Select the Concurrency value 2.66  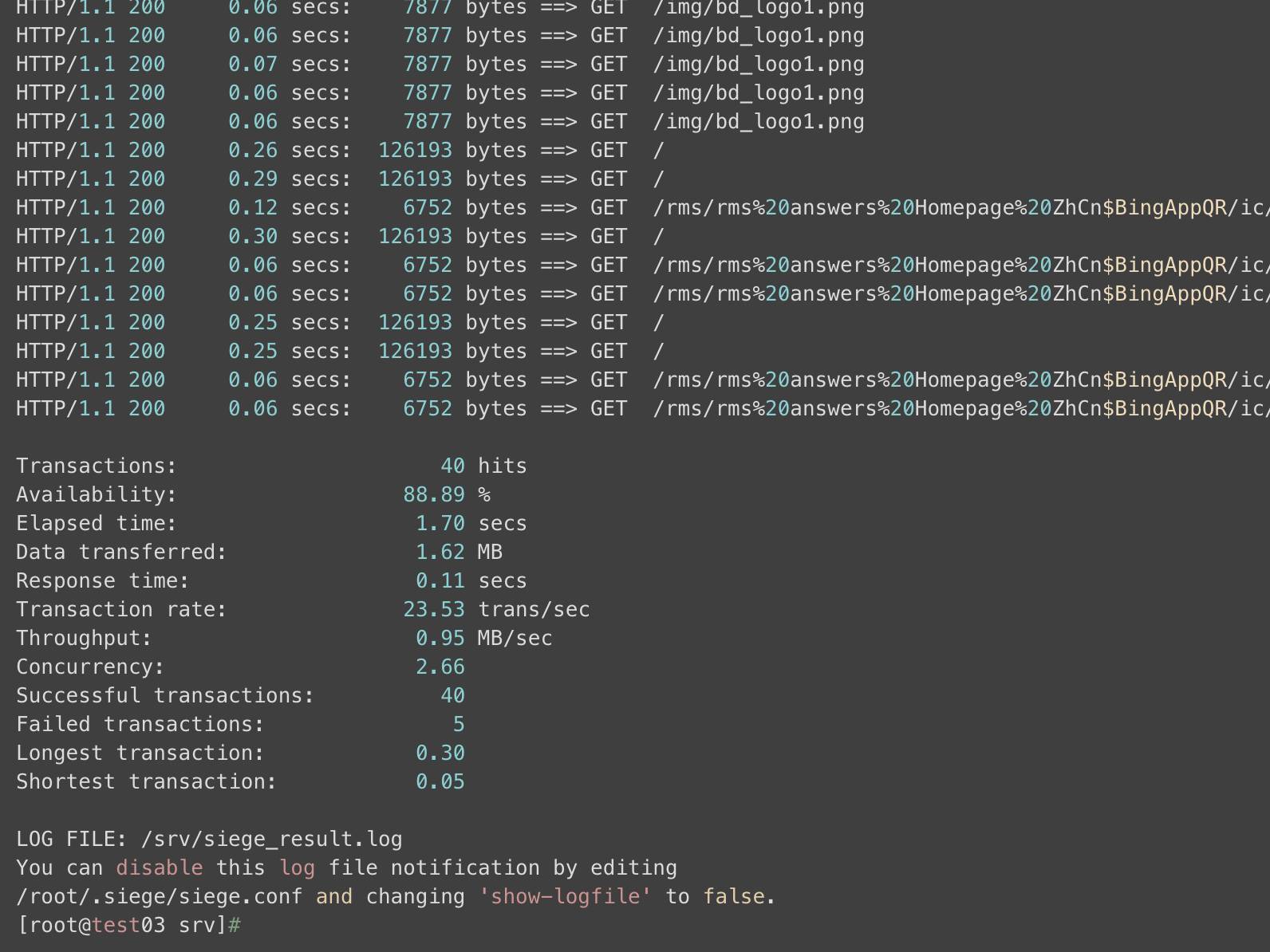pos(440,667)
